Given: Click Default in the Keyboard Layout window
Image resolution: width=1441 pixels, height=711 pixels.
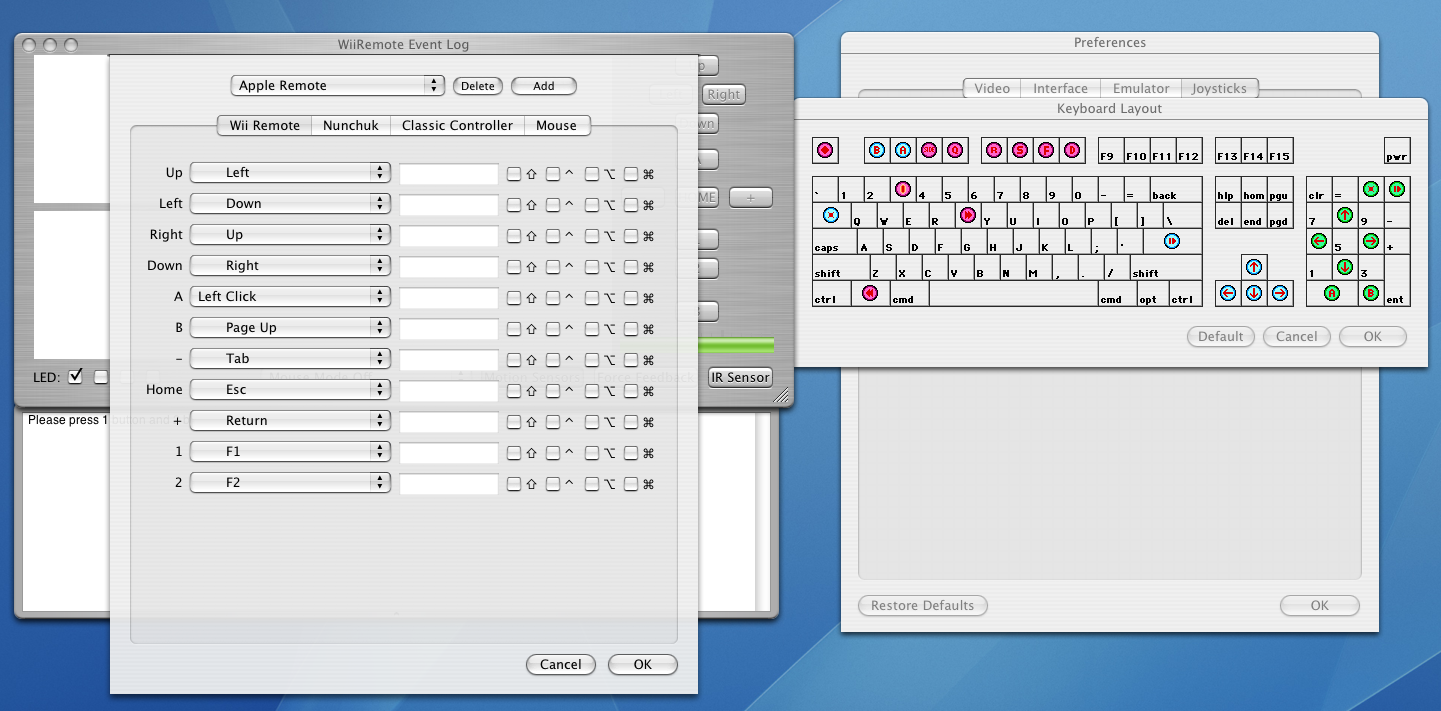Looking at the screenshot, I should [x=1221, y=337].
